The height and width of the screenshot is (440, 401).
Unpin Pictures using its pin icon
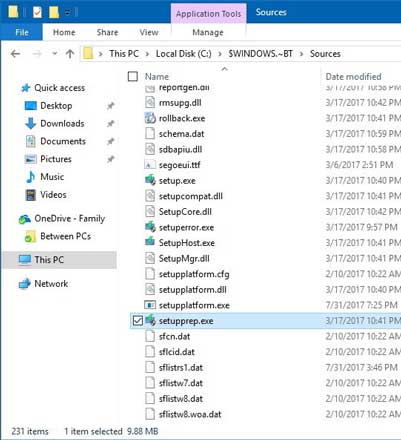[110, 159]
